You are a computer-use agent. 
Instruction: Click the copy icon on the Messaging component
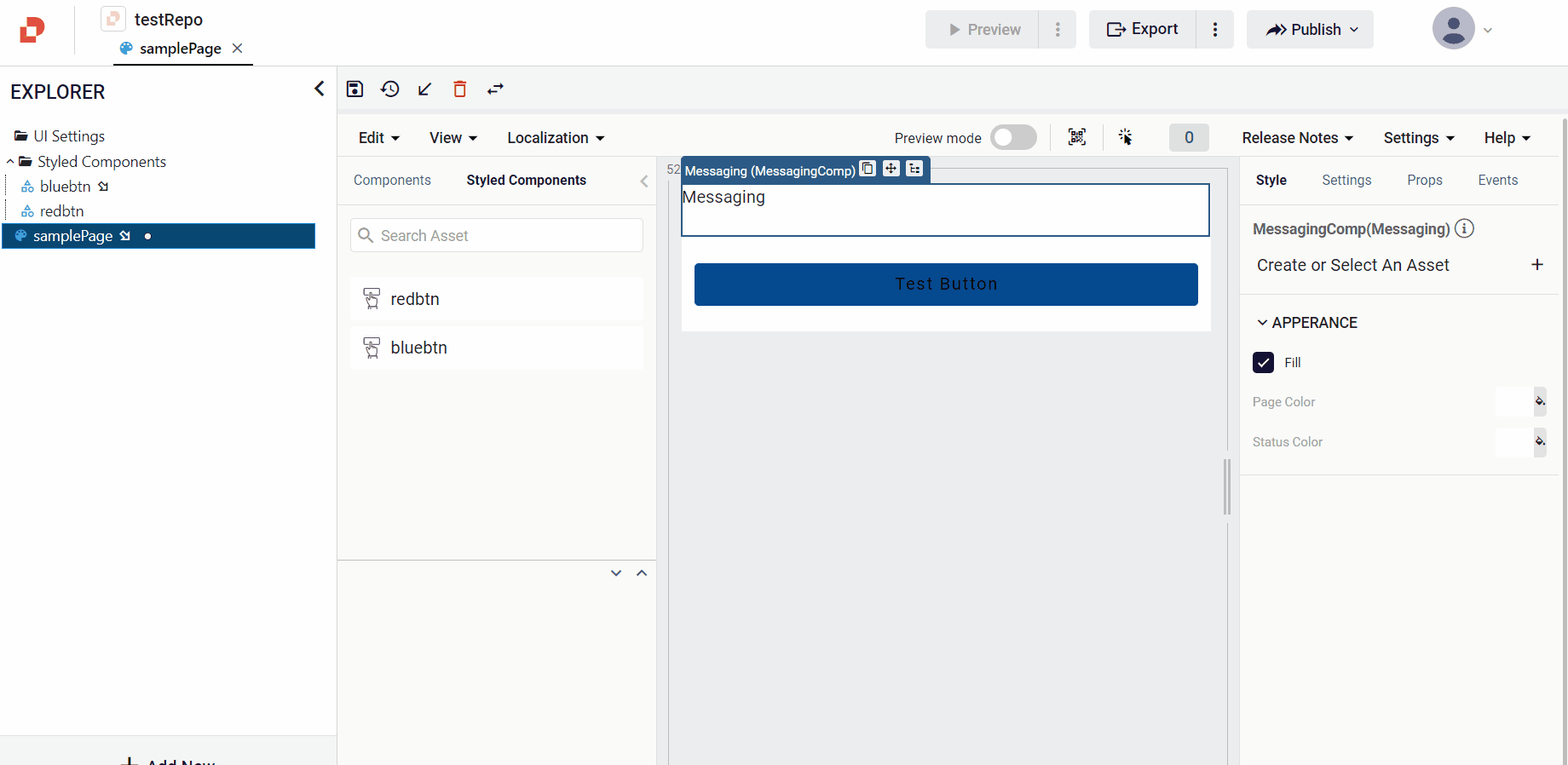(868, 169)
